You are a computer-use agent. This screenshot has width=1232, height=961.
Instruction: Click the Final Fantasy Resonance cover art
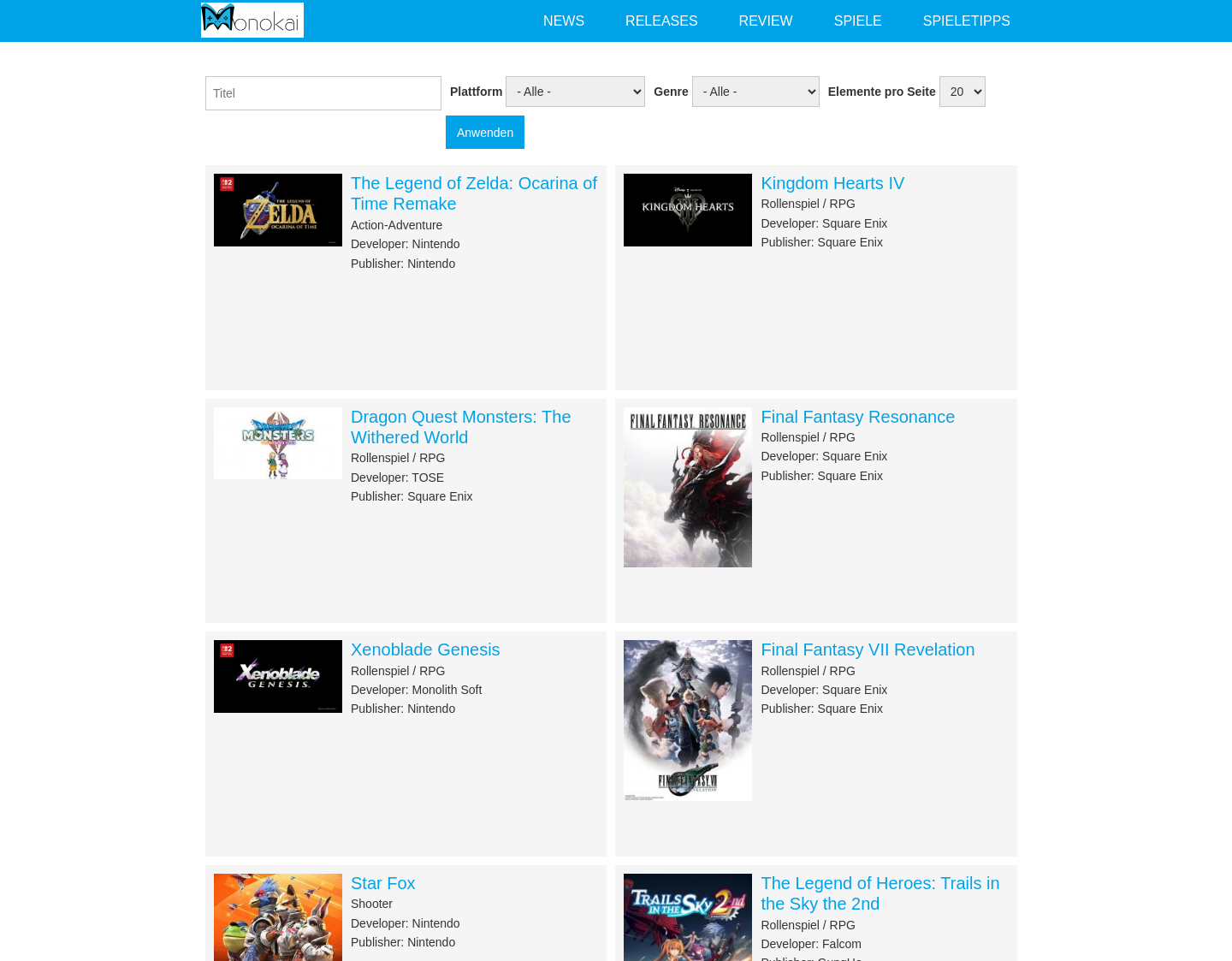[x=688, y=487]
